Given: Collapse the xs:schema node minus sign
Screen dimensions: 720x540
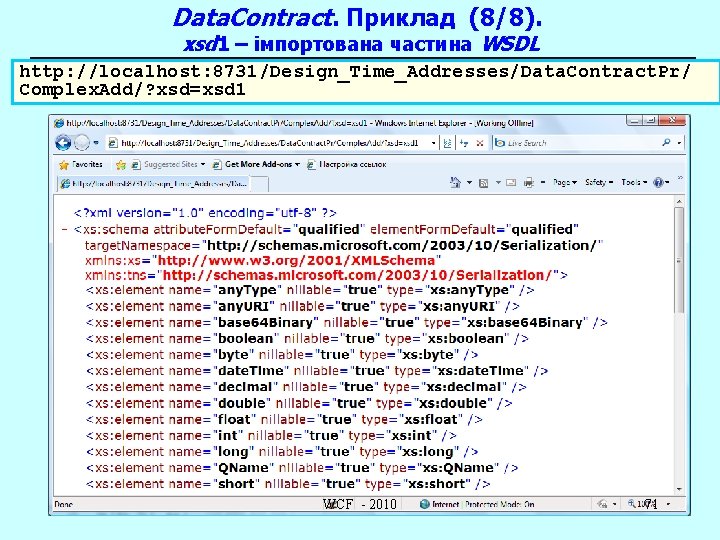Looking at the screenshot, I should tap(65, 230).
